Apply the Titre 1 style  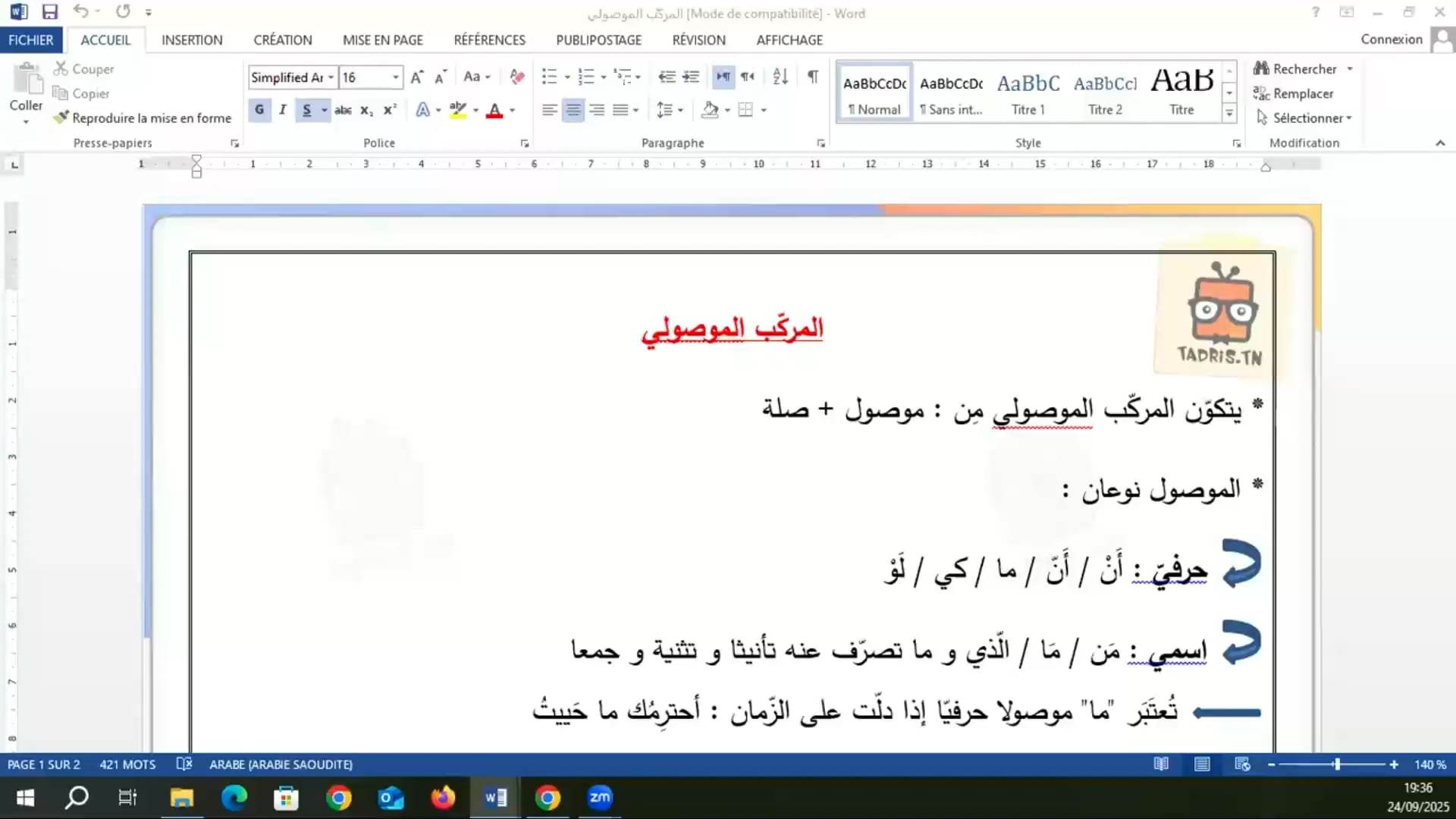tap(1028, 93)
